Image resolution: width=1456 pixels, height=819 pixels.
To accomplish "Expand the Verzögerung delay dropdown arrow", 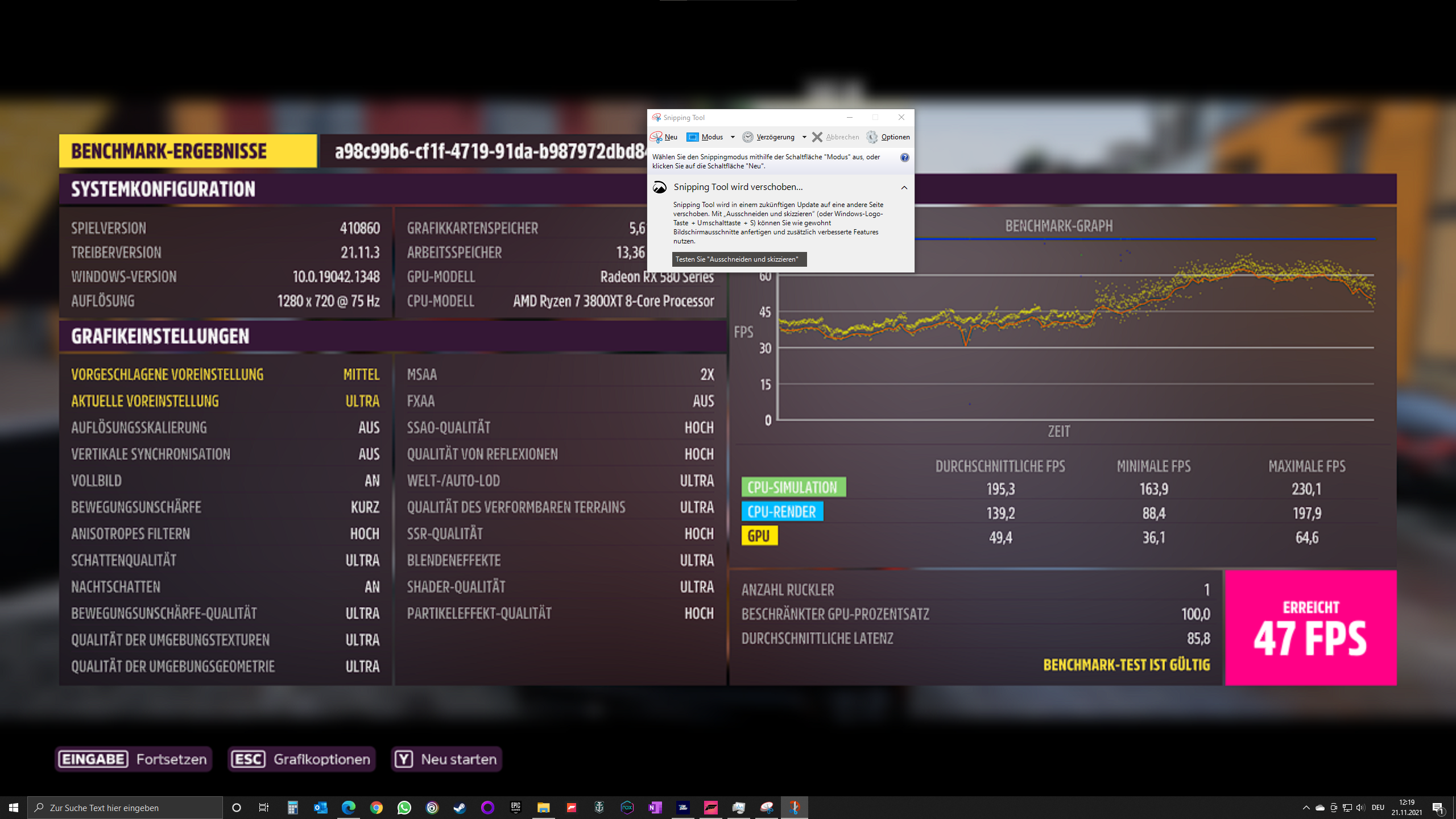I will [x=804, y=137].
